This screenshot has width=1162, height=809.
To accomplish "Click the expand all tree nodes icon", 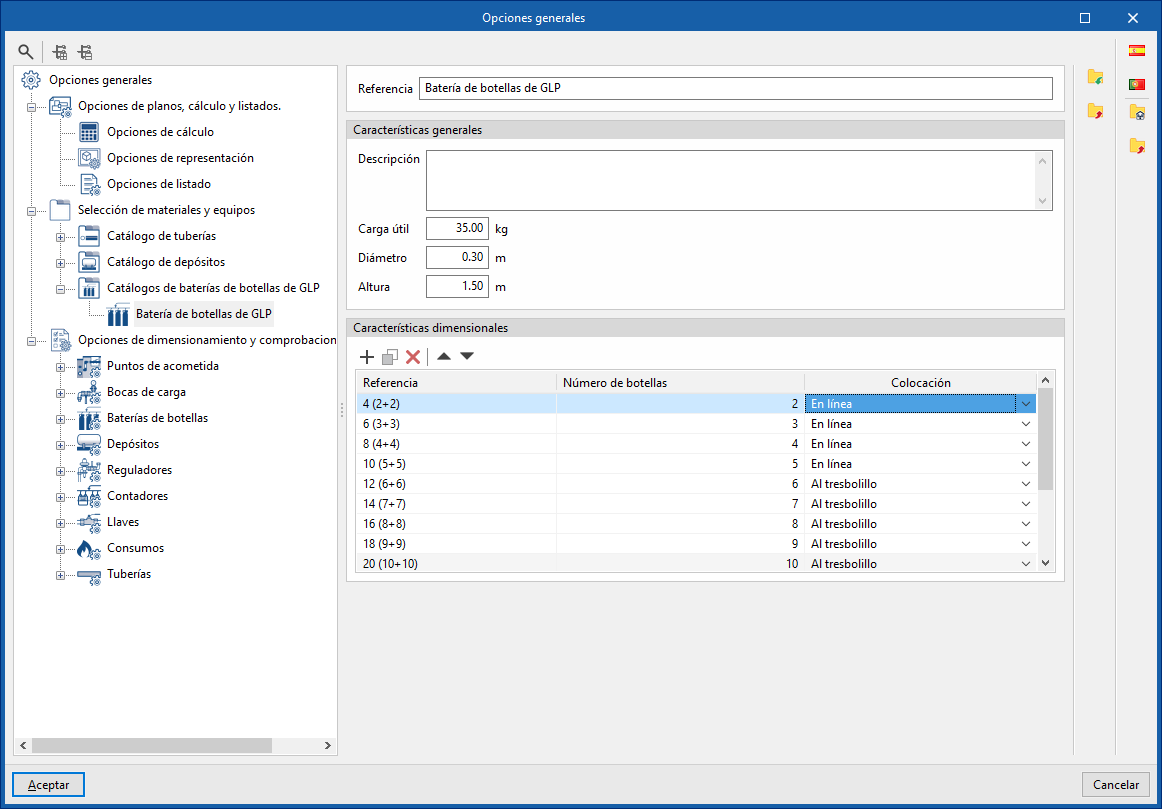I will pos(60,52).
